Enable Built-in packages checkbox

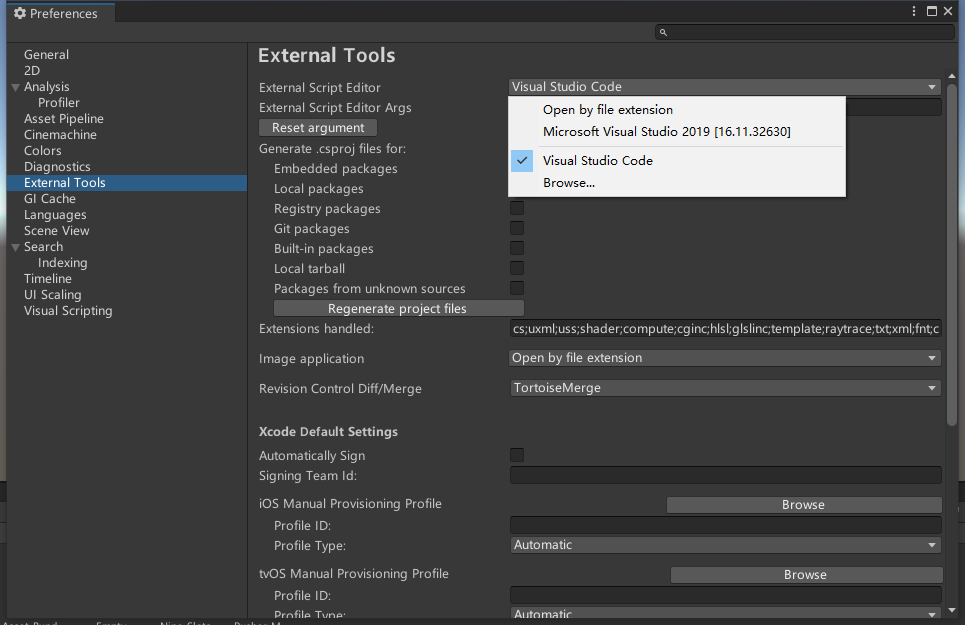click(517, 249)
